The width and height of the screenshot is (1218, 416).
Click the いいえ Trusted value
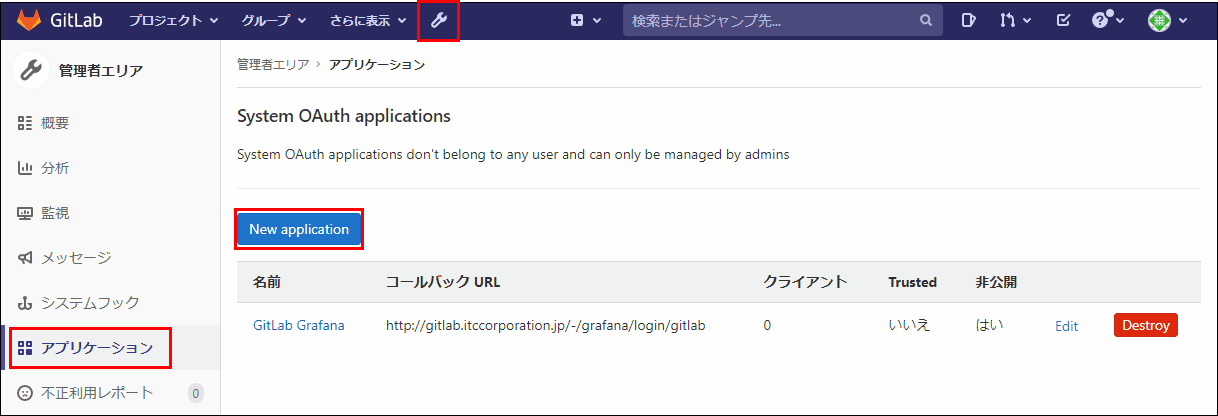[909, 326]
